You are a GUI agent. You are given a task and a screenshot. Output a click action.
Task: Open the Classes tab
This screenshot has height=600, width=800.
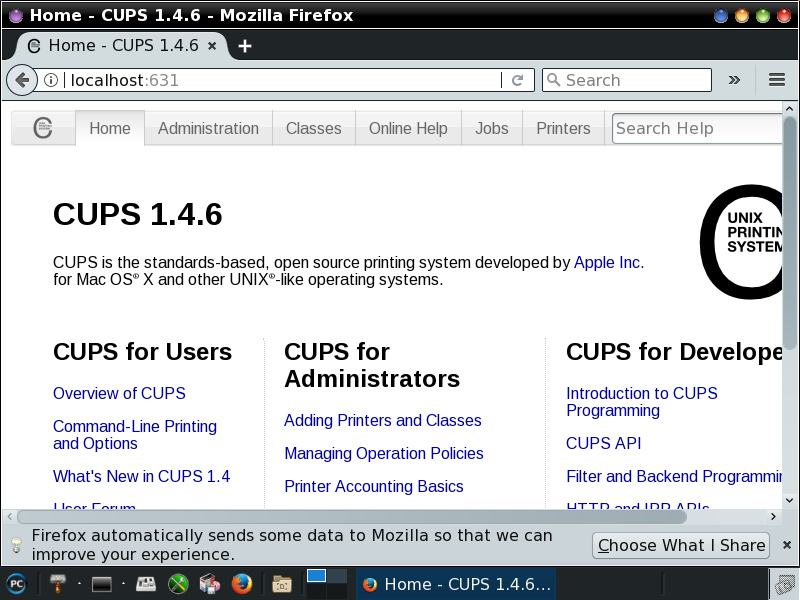click(x=313, y=128)
